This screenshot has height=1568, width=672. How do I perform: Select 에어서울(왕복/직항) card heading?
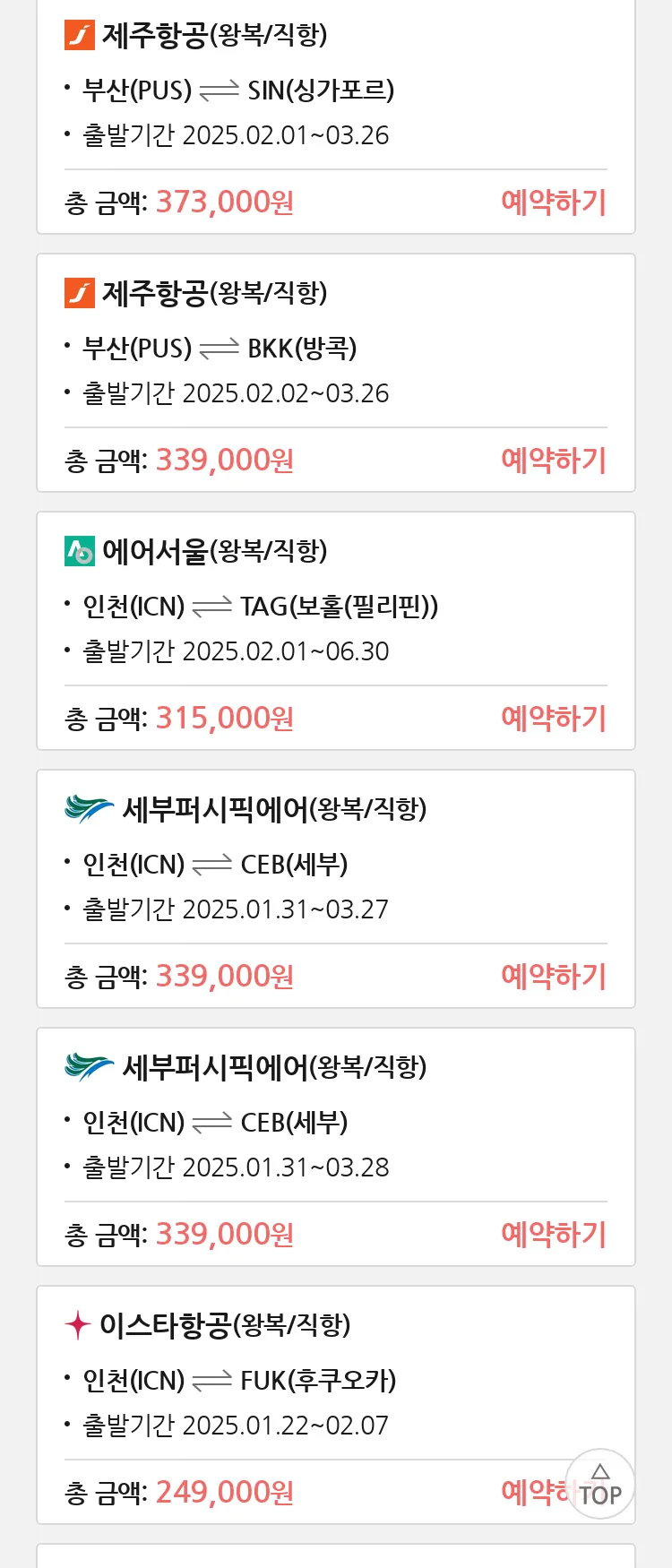click(x=215, y=551)
